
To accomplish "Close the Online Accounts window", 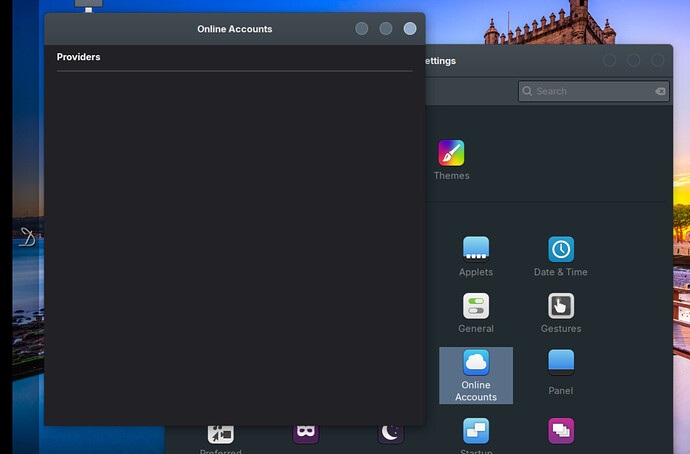I will click(x=410, y=29).
